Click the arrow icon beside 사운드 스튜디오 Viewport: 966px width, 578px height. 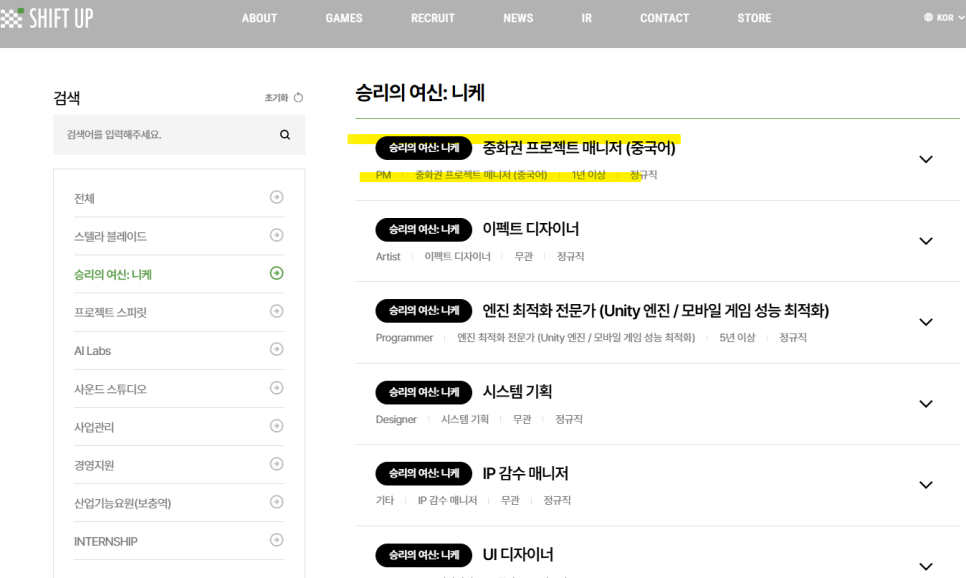(277, 388)
